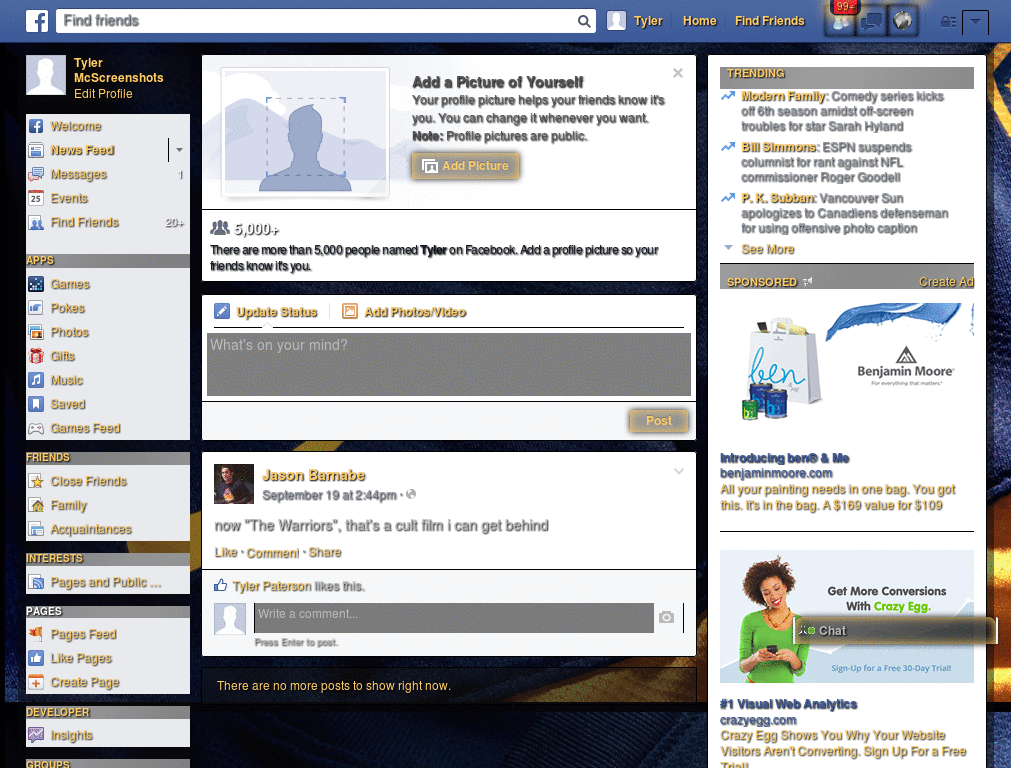Click Create Ad link

(946, 282)
